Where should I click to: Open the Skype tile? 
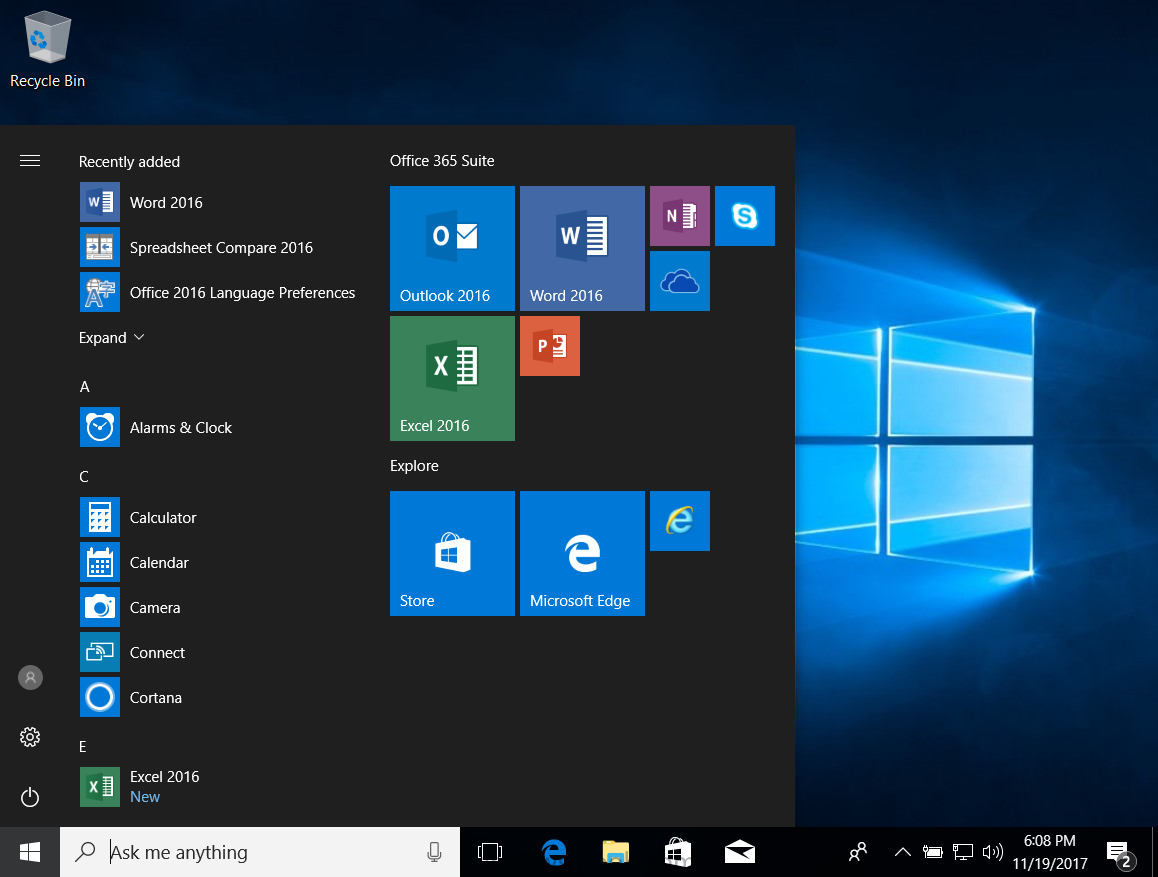744,216
